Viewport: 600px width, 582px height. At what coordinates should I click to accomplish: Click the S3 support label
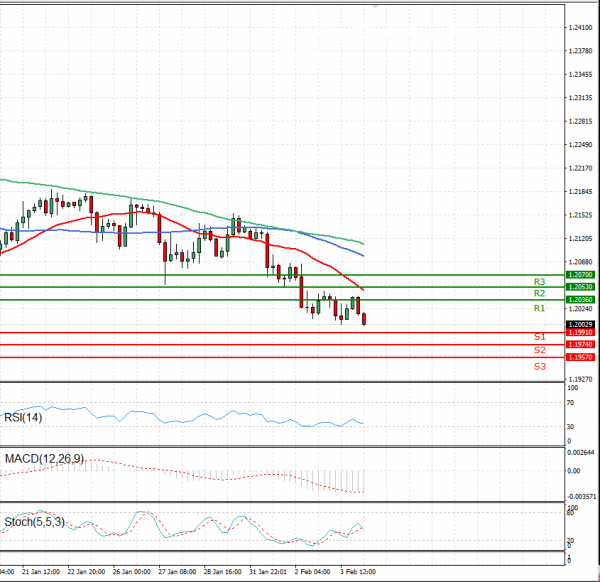(540, 367)
